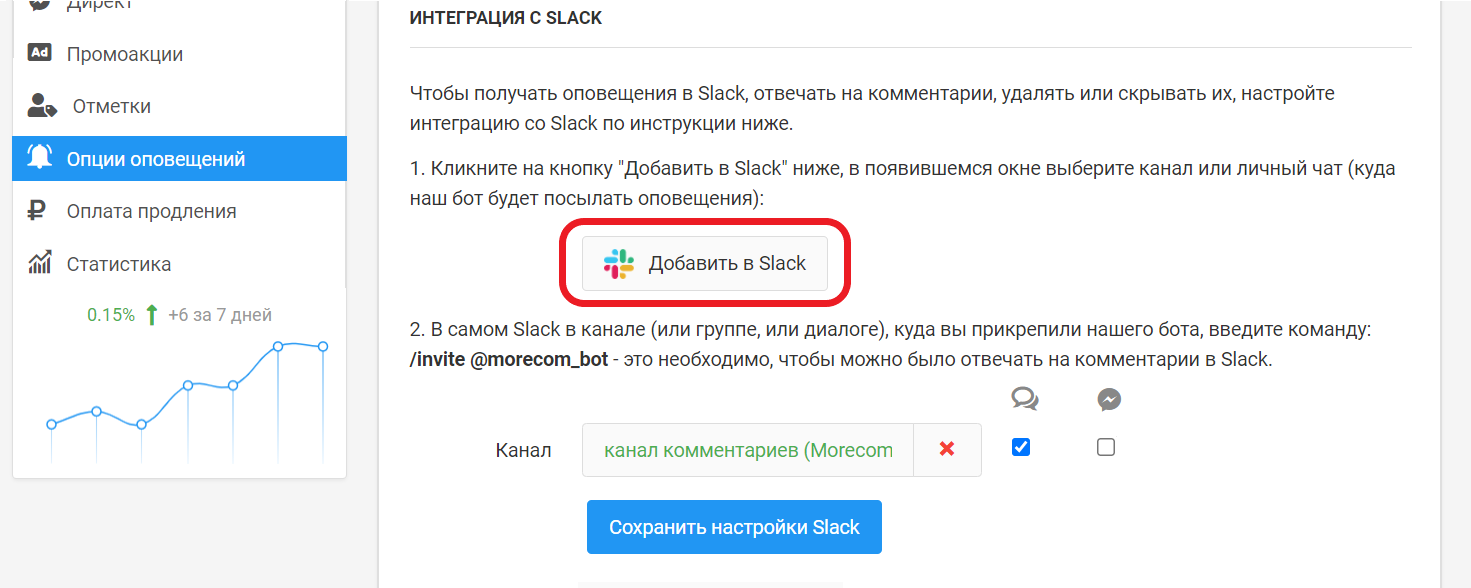Click the last data point on the graph

pos(321,345)
